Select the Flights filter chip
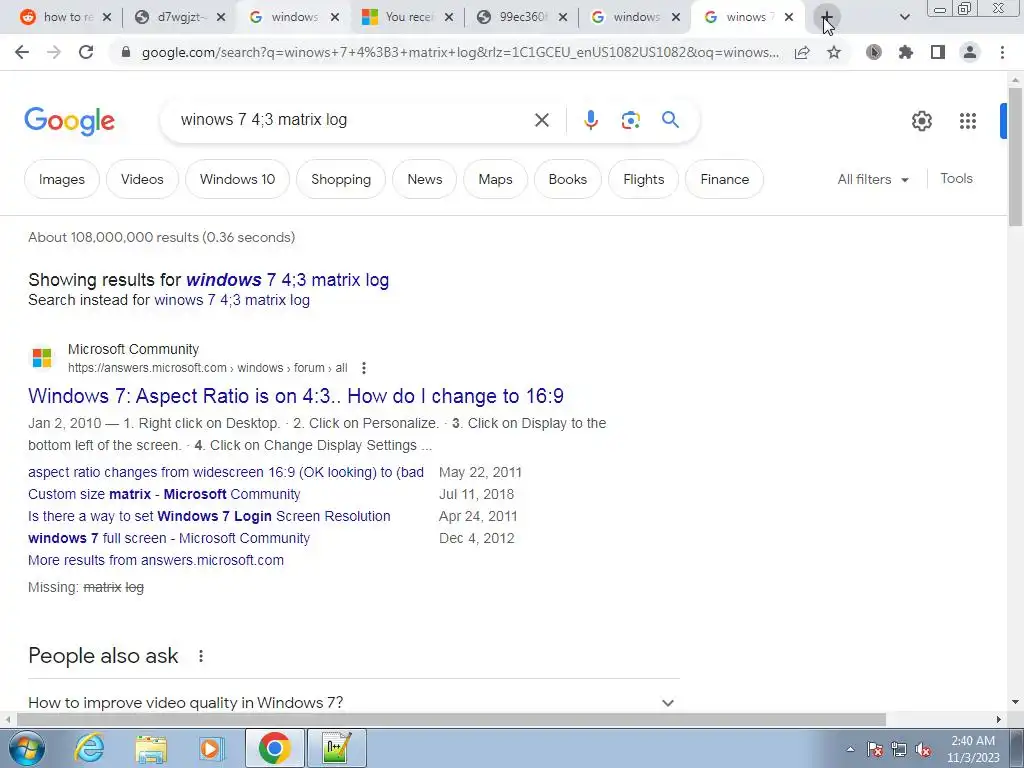 (x=644, y=180)
